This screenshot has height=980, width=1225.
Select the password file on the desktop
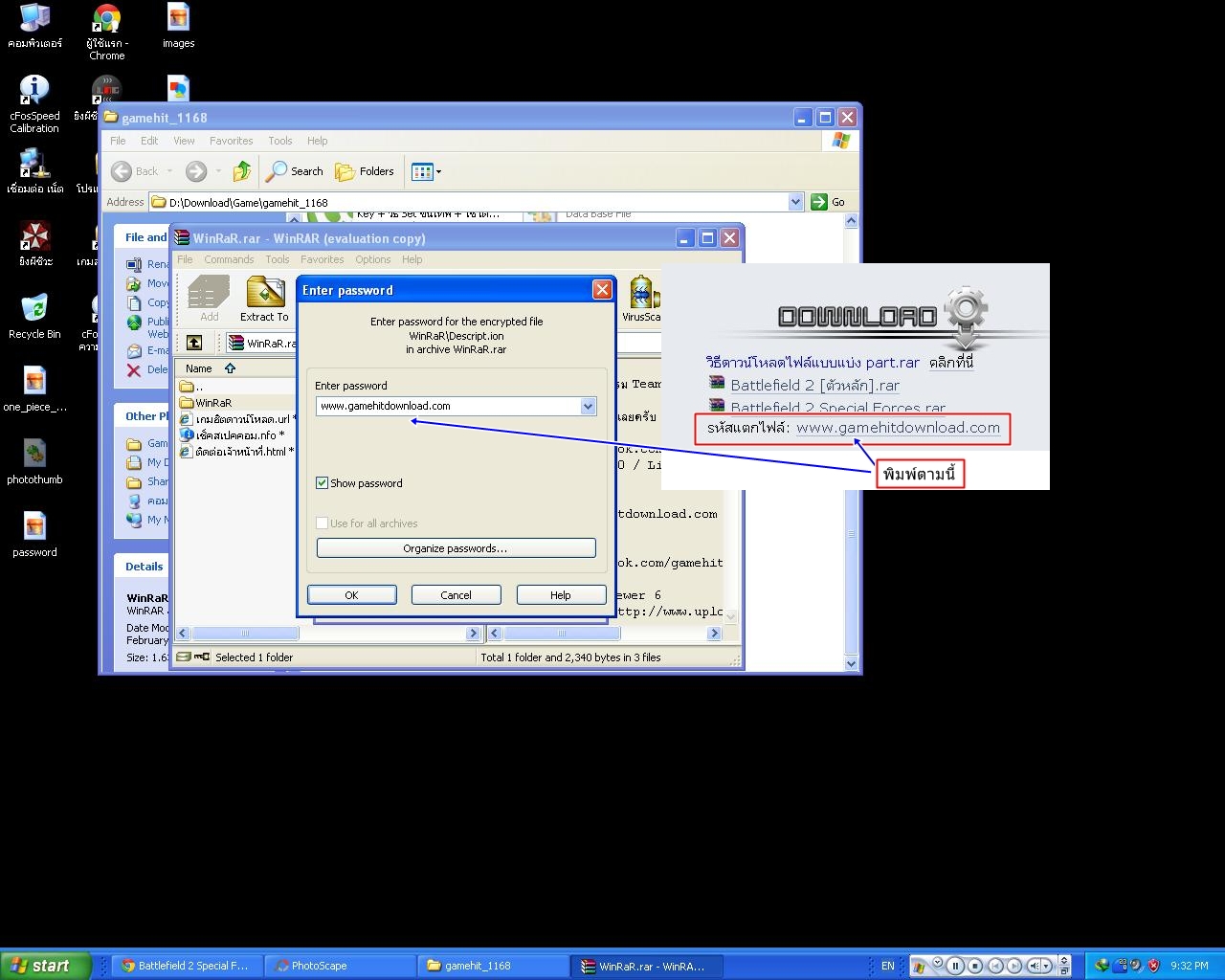click(34, 534)
